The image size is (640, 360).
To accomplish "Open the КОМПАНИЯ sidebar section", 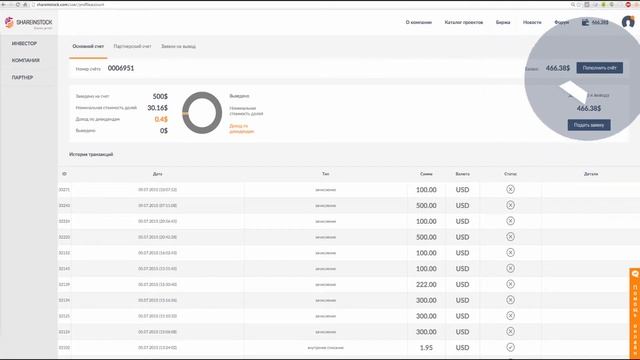I will coord(26,60).
